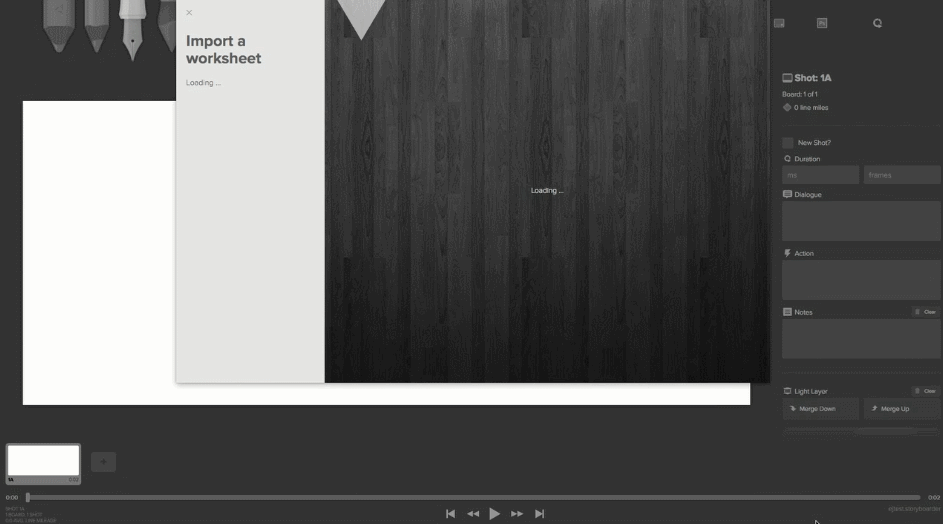Adjust the layer opacity slider

pos(860,431)
